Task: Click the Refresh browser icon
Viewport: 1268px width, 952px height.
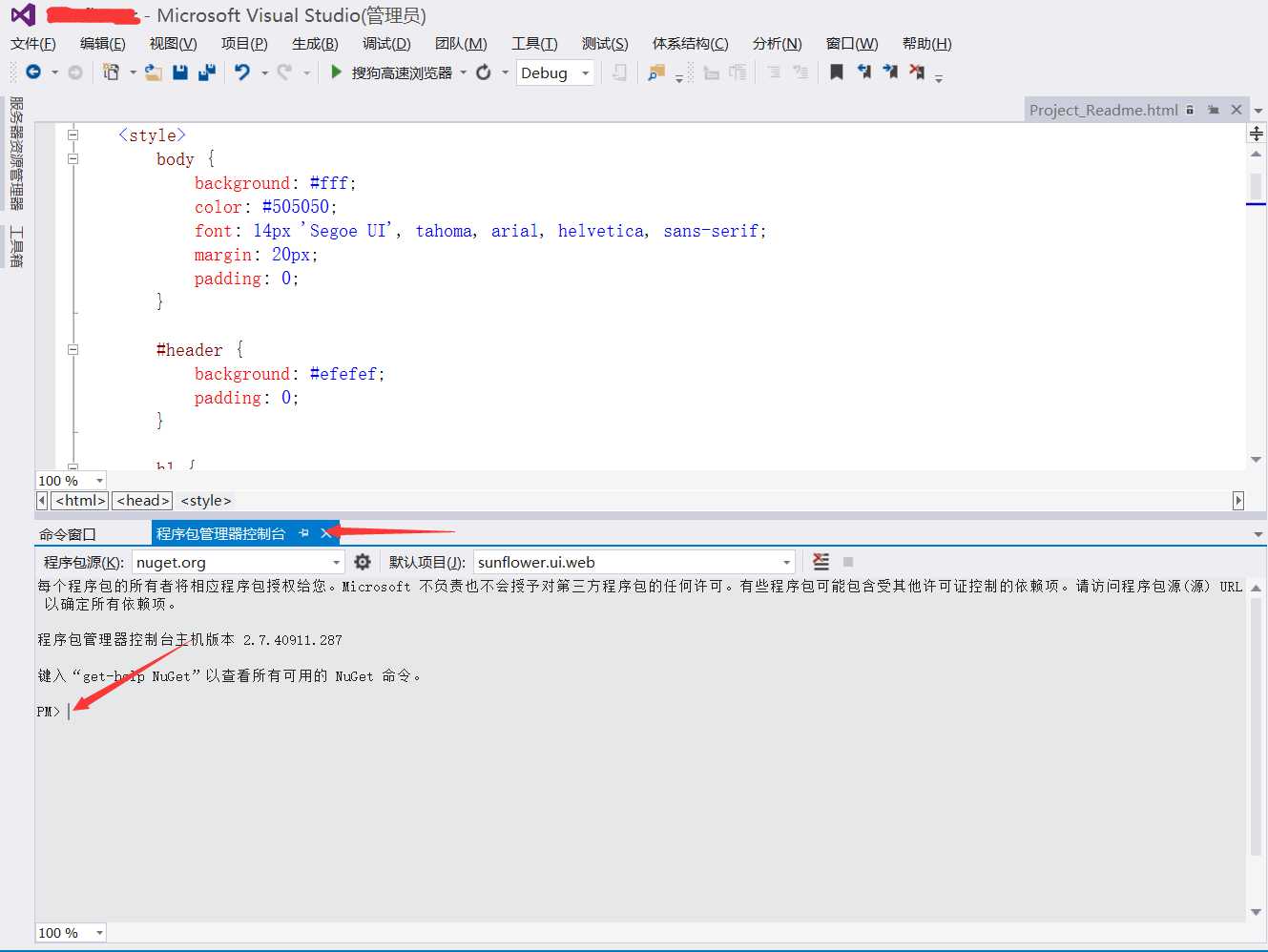Action: tap(484, 72)
